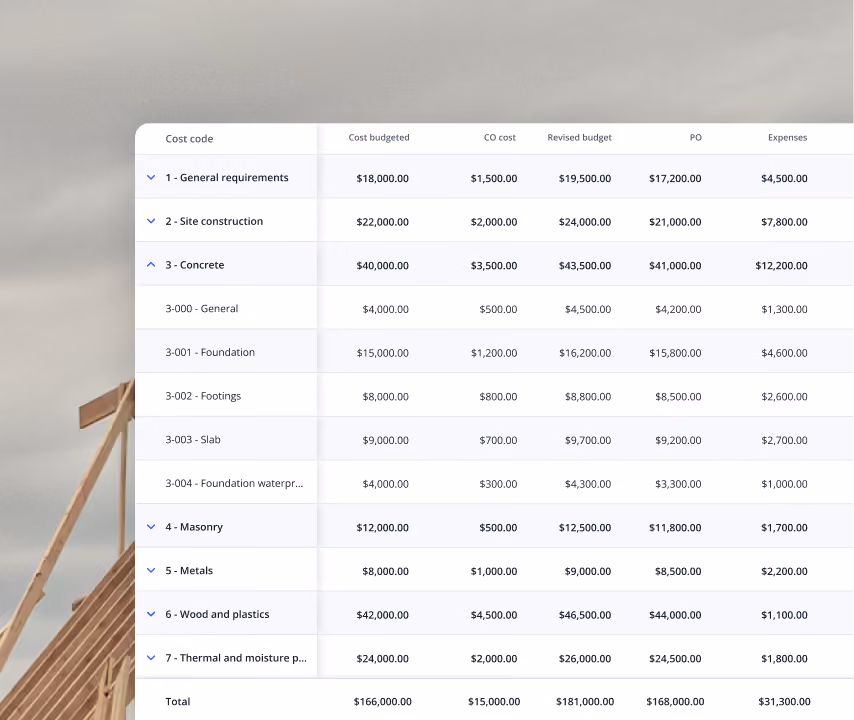Click Site construction revised budget $24,000.00
854x720 pixels.
(585, 222)
